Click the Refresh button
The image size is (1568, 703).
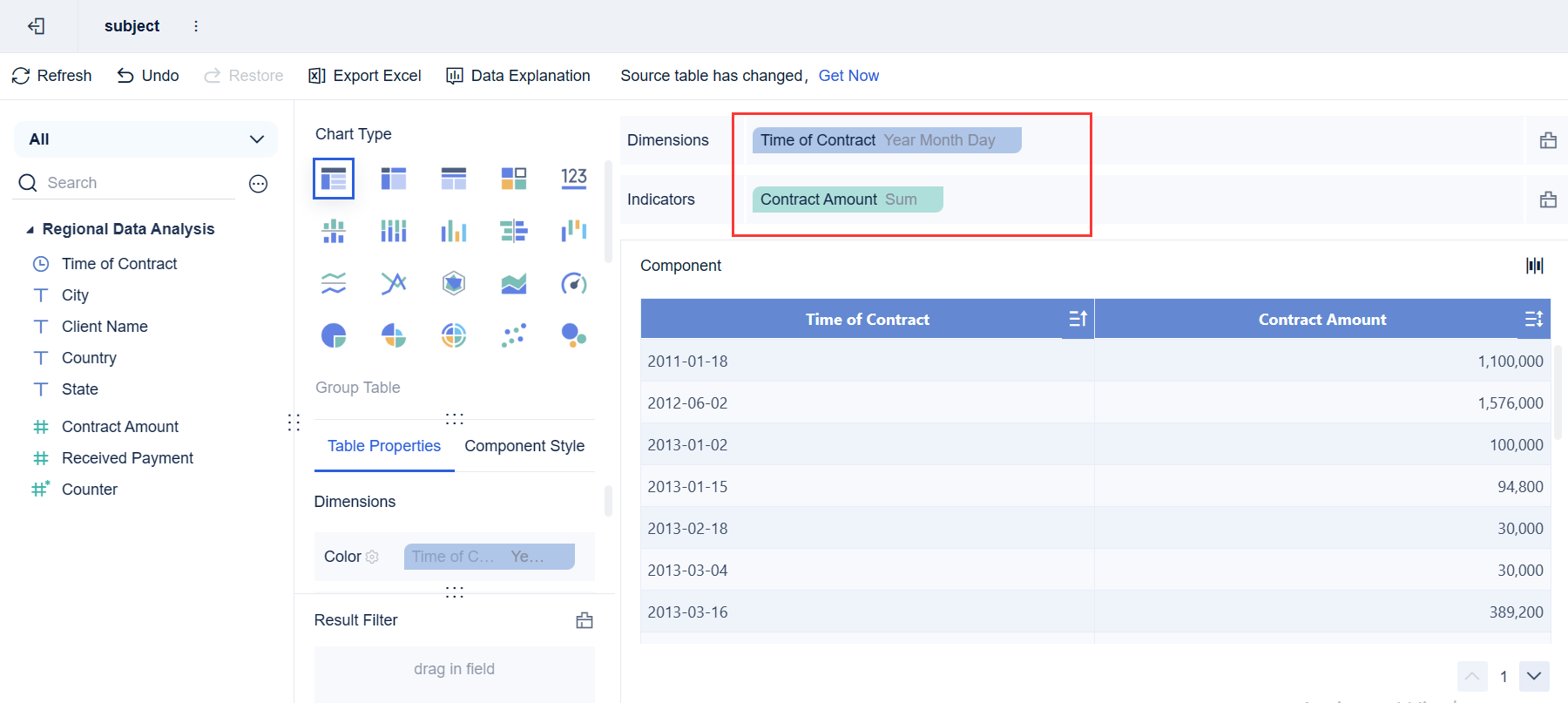click(x=52, y=76)
